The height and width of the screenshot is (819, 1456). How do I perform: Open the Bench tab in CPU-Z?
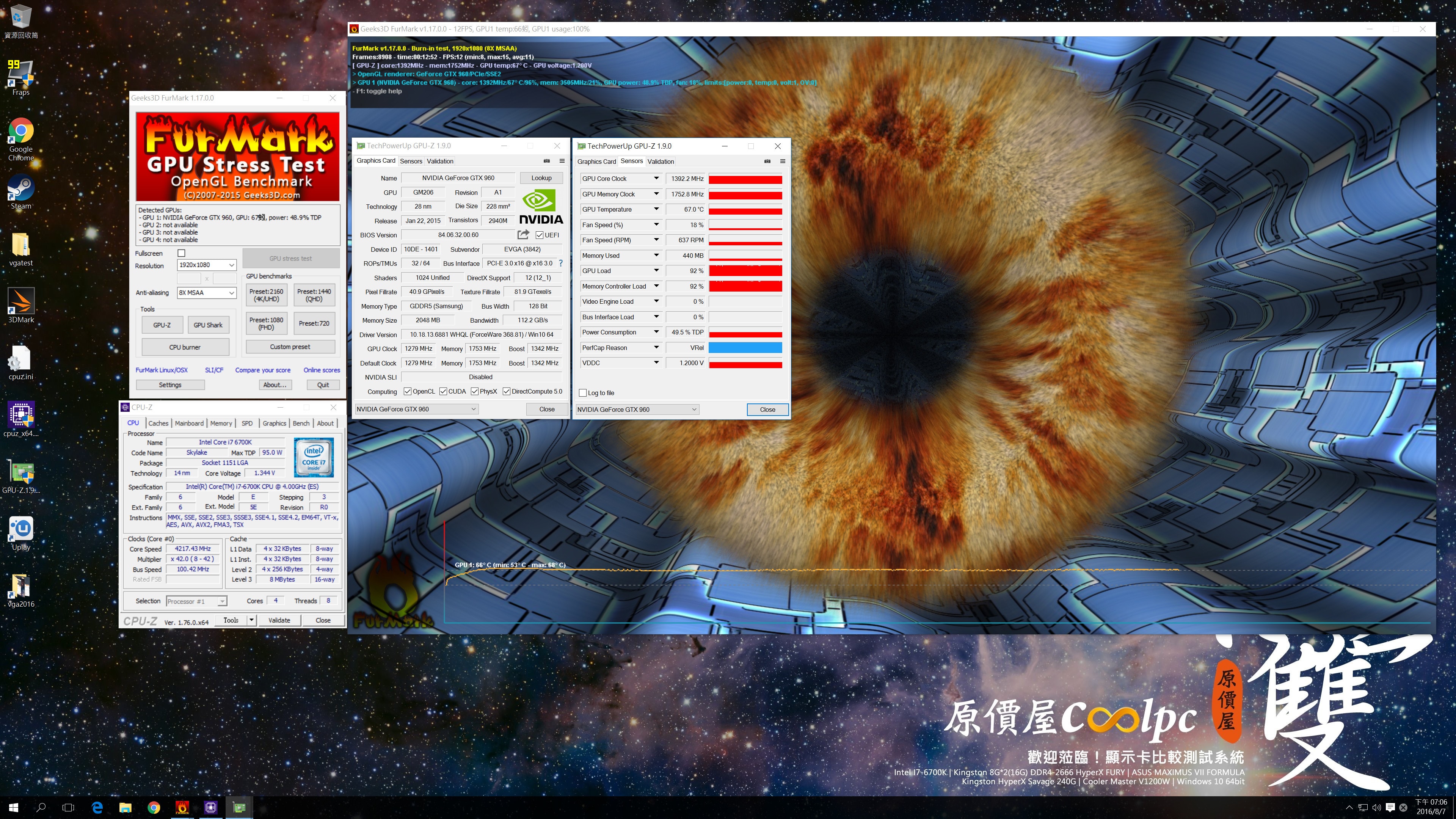point(301,424)
